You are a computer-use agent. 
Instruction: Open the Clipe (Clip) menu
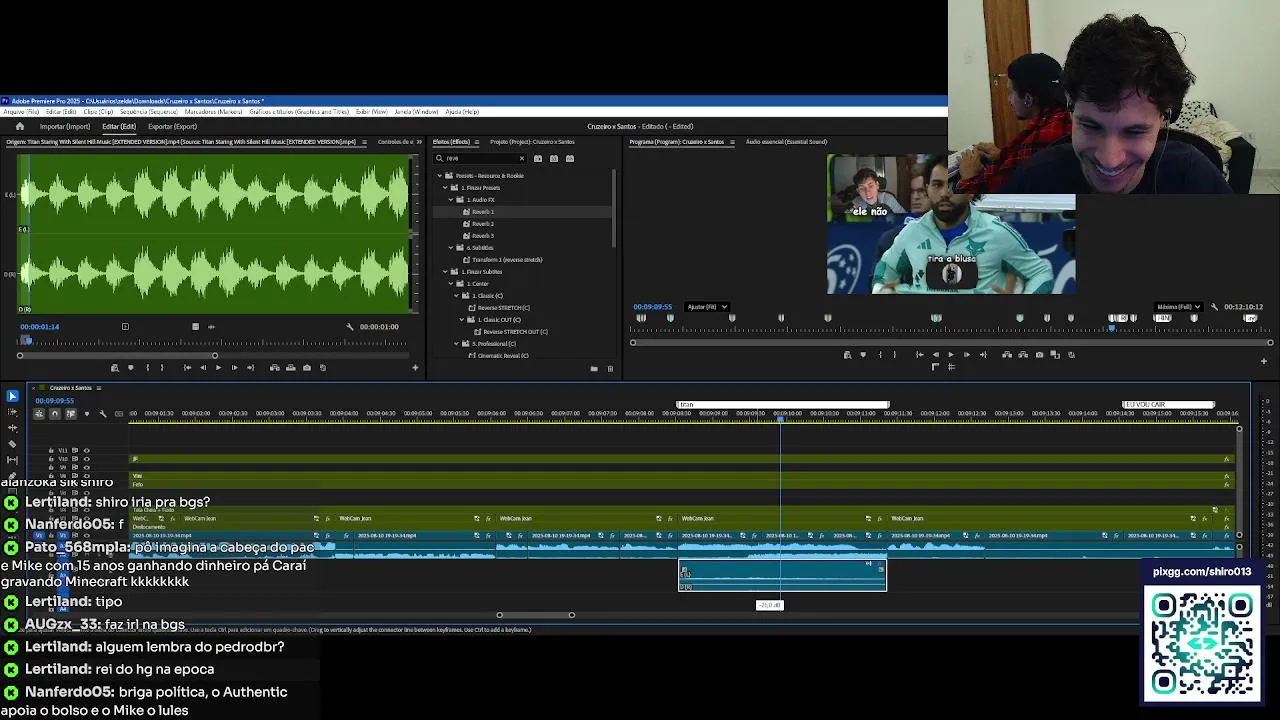coord(98,112)
